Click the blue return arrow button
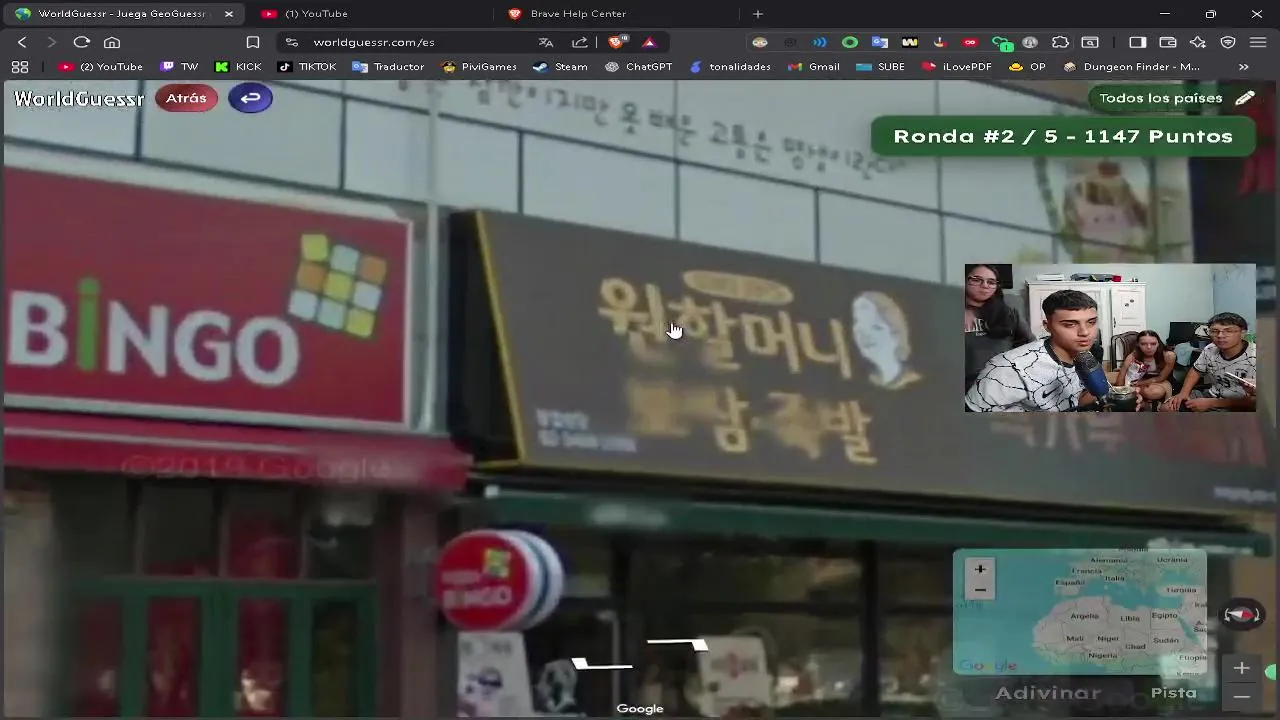The width and height of the screenshot is (1280, 720). 250,98
